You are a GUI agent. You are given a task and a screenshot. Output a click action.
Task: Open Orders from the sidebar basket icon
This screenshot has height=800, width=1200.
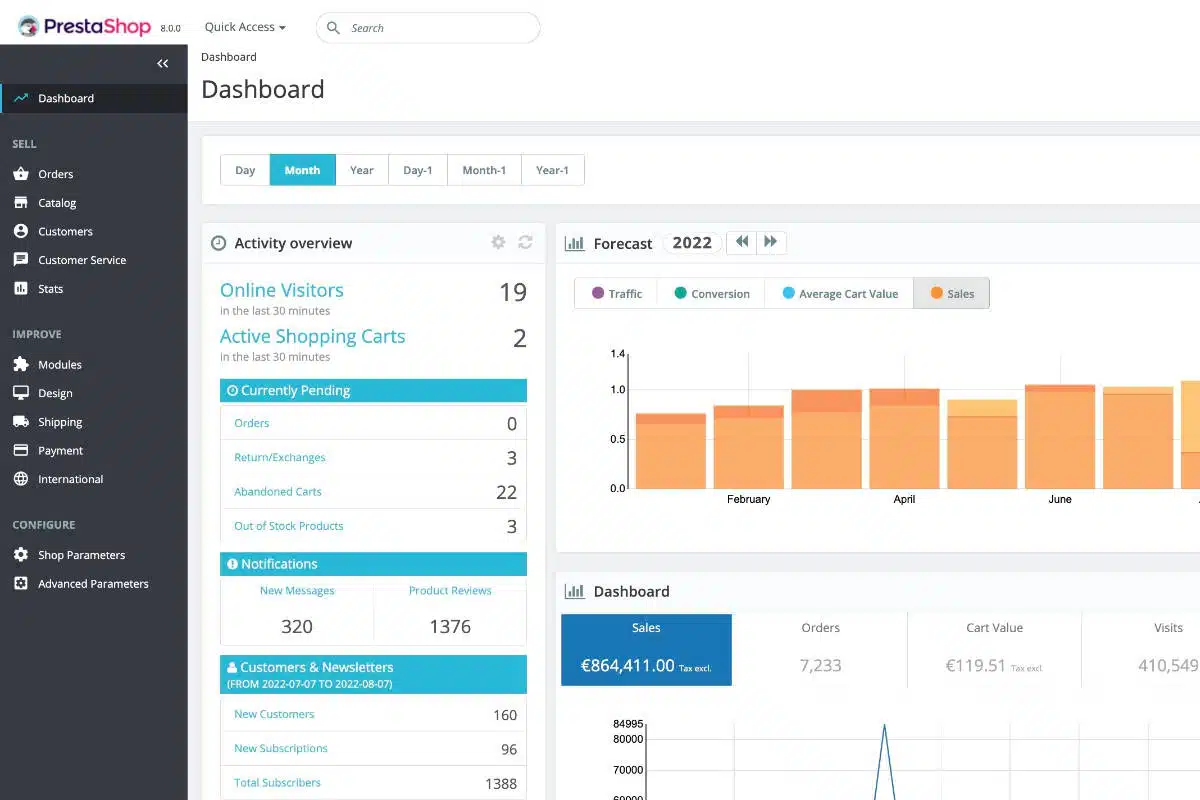coord(21,174)
